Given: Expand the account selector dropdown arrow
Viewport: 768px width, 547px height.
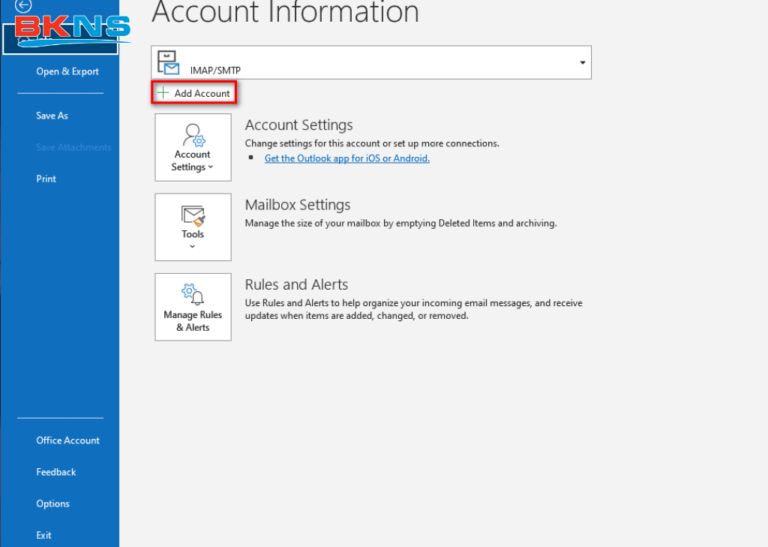Looking at the screenshot, I should (582, 62).
